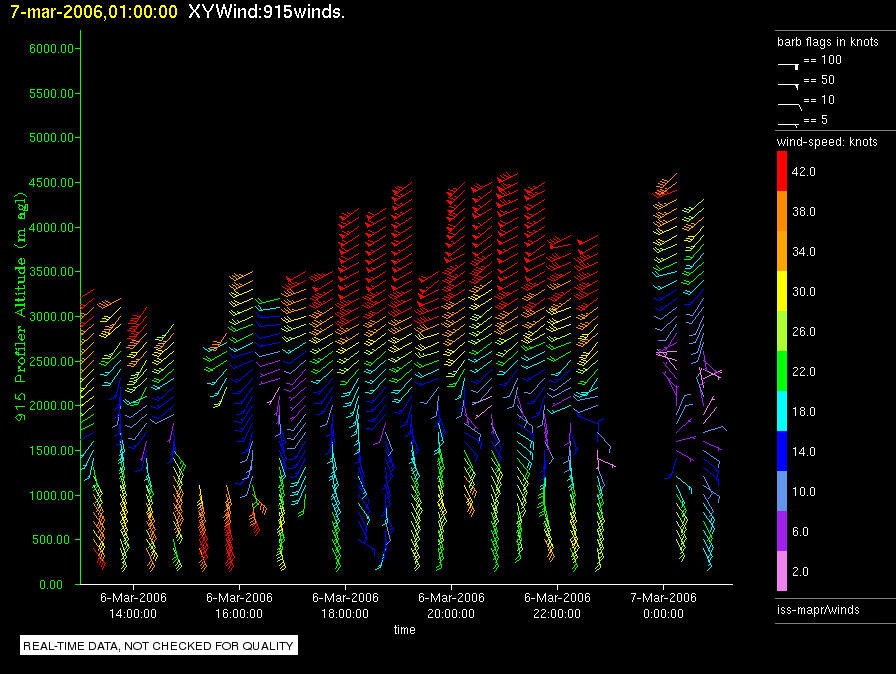Click the 5-knot barb flag legend symbol
Viewport: 896px width, 674px height.
click(788, 122)
